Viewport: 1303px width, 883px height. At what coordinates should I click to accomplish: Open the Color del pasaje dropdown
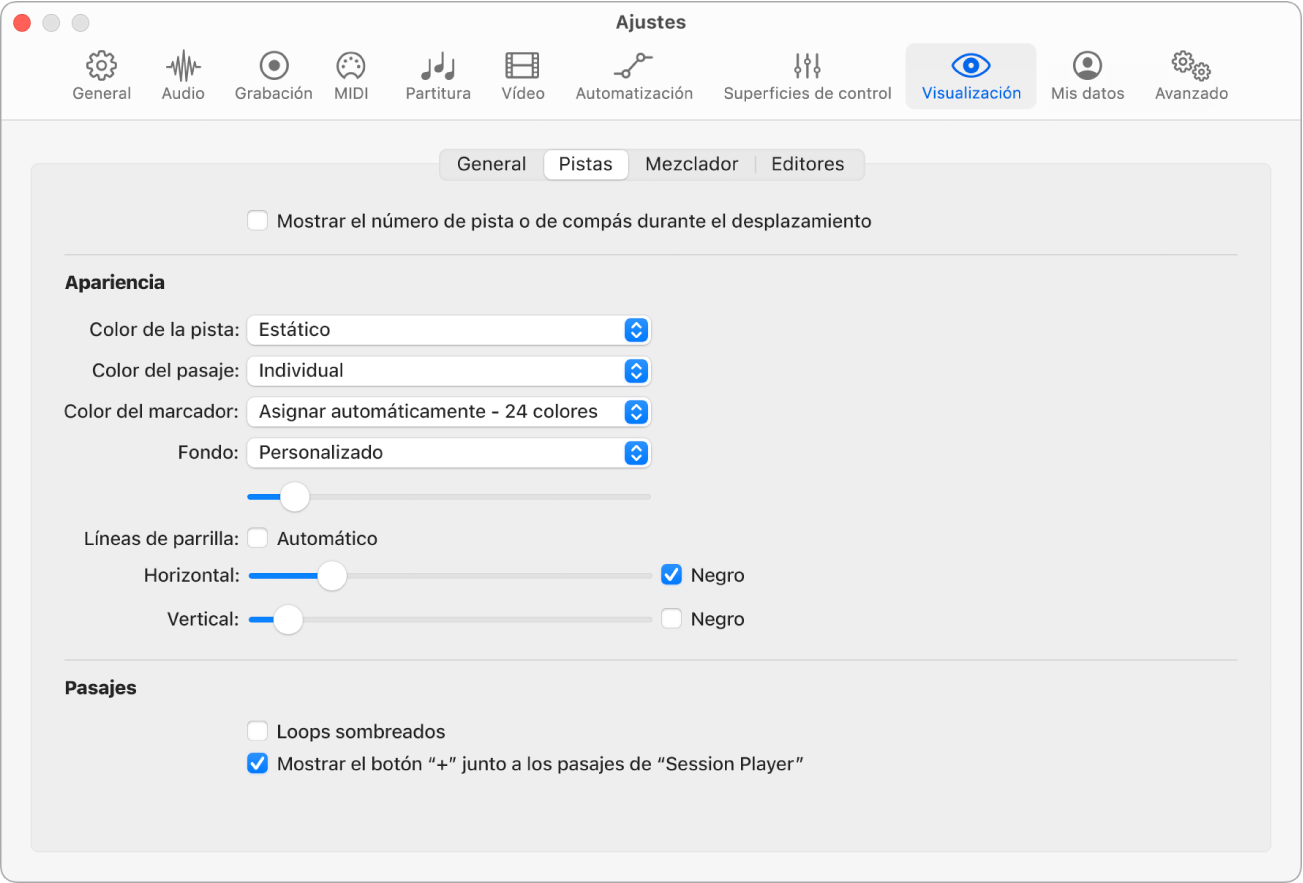(x=449, y=371)
